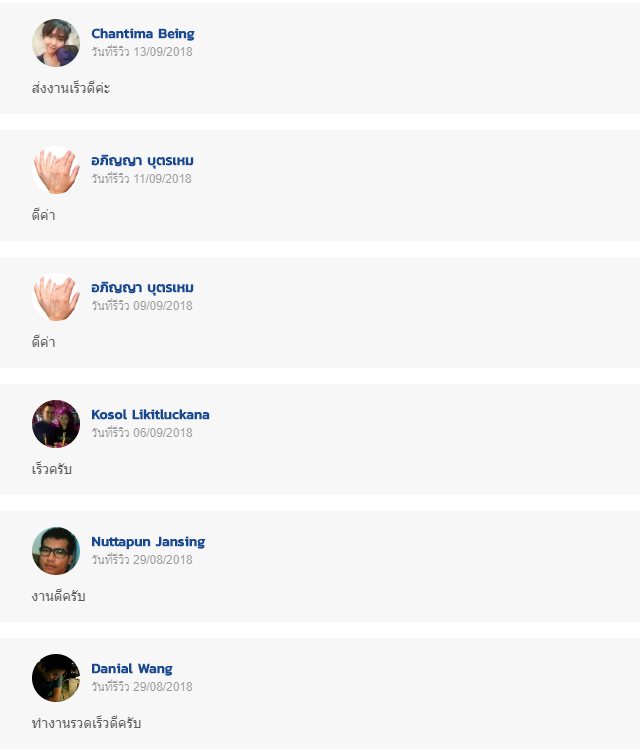The image size is (643, 752).
Task: Open the Nuttapun Jansing name link
Action: [x=148, y=542]
